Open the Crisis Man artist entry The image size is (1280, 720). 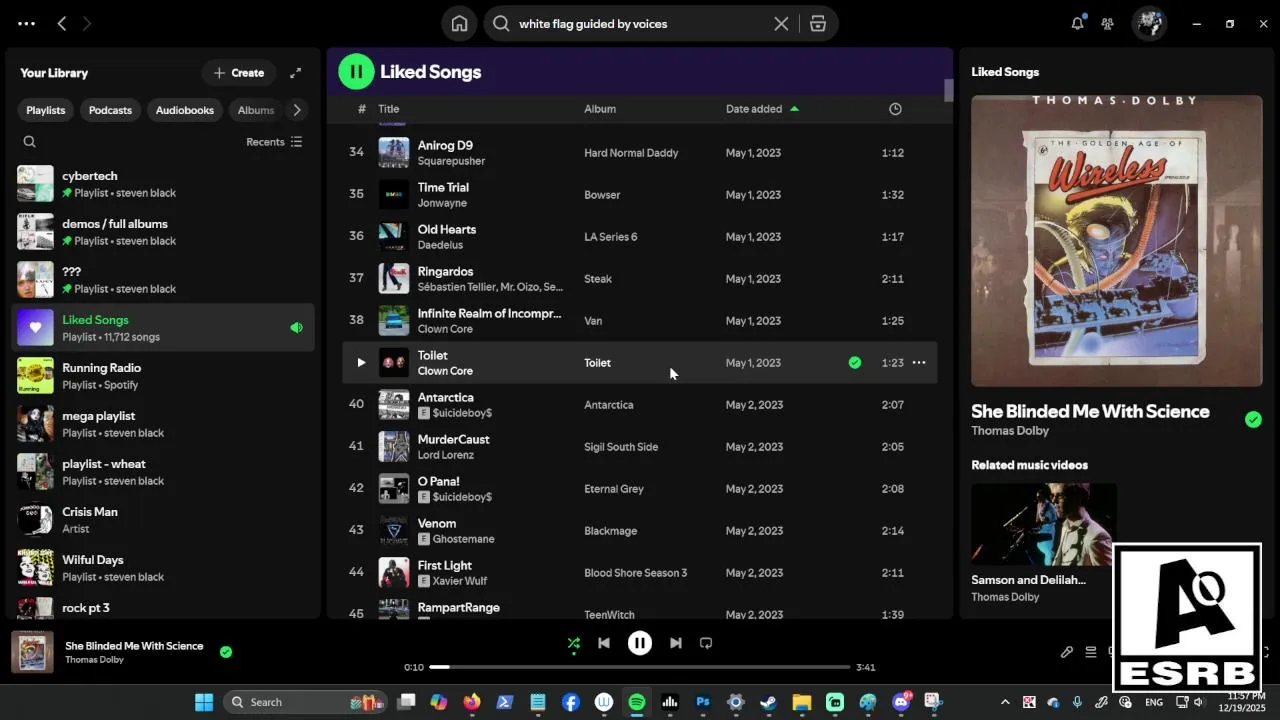tap(163, 520)
